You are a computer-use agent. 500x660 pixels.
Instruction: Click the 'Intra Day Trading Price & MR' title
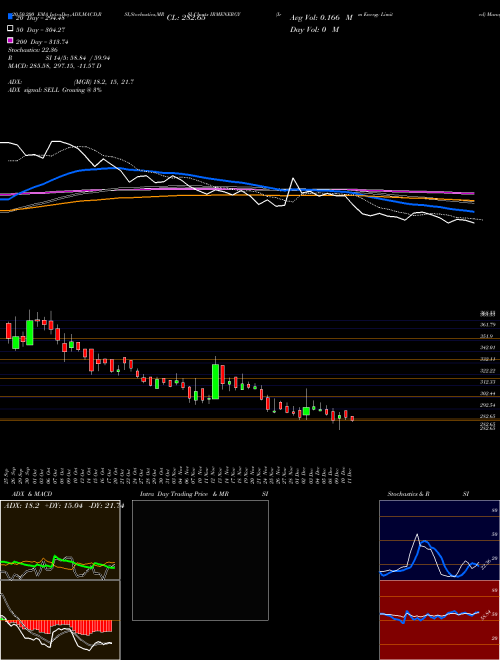point(184,494)
